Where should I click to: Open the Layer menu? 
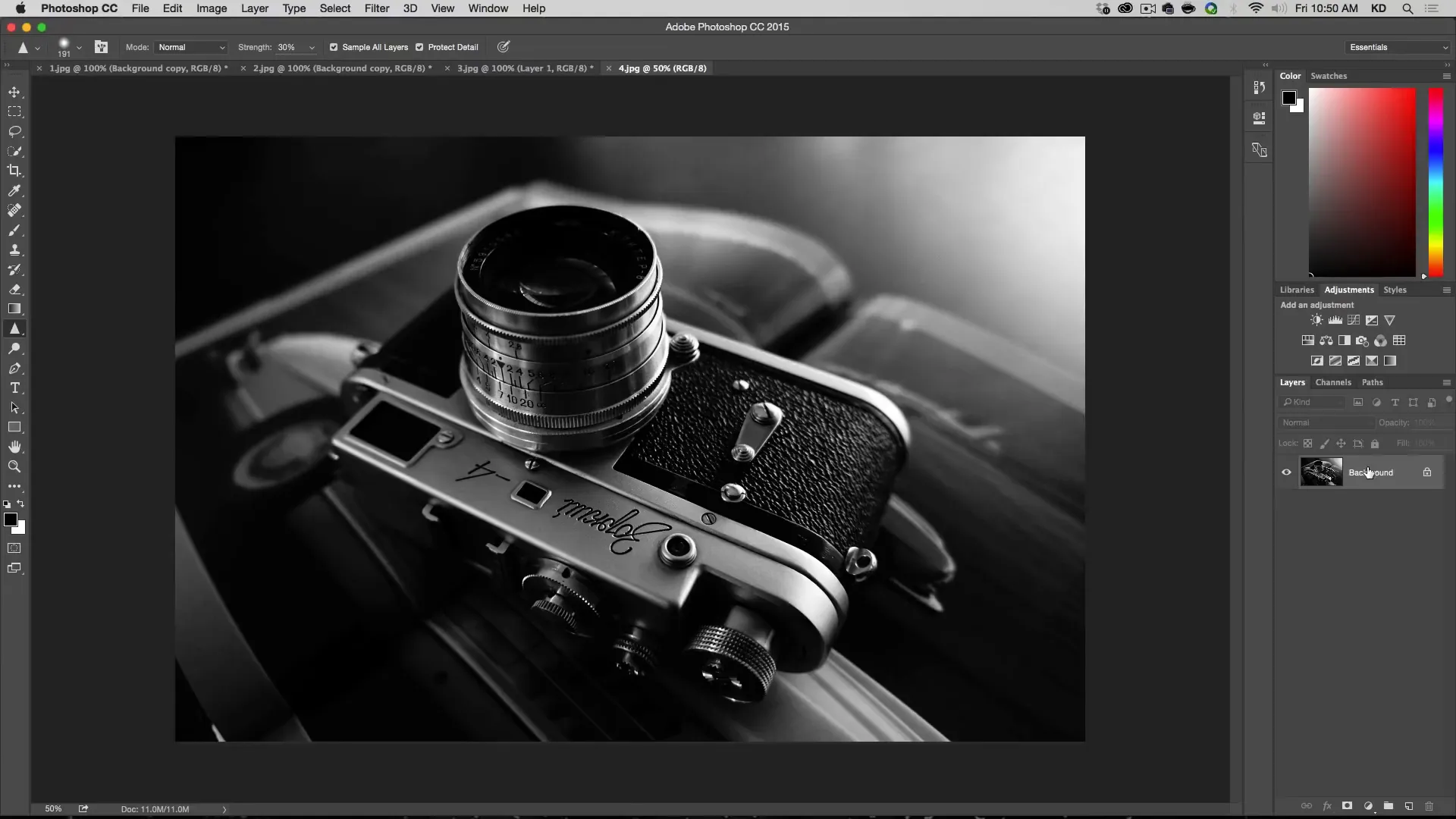(255, 8)
